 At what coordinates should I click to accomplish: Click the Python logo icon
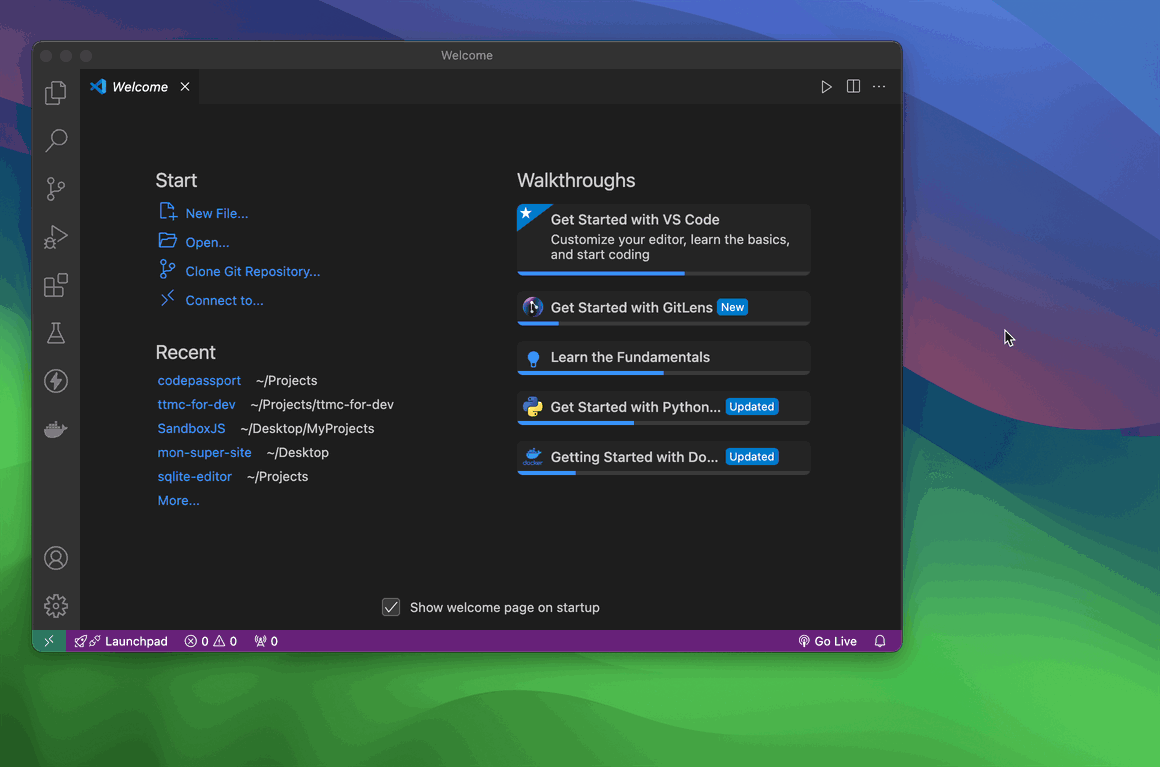coord(533,407)
